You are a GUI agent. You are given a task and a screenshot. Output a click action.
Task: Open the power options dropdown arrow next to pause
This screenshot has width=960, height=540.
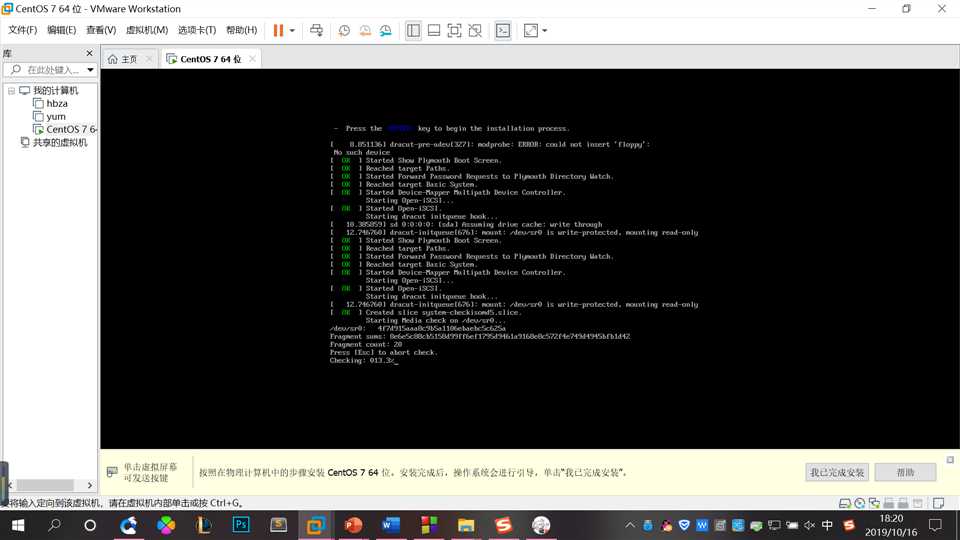(292, 31)
